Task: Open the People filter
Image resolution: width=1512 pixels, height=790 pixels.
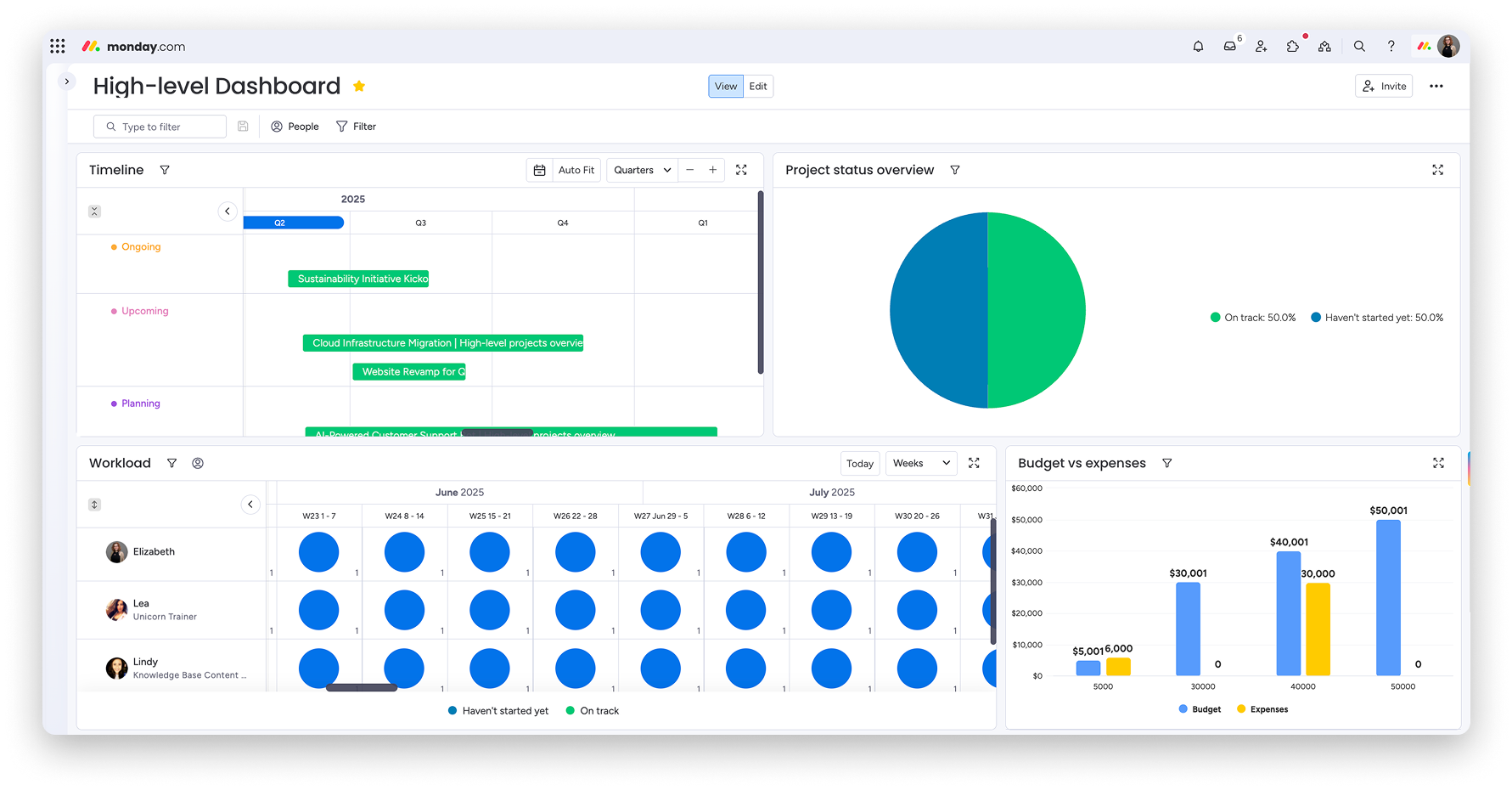Action: pyautogui.click(x=295, y=127)
